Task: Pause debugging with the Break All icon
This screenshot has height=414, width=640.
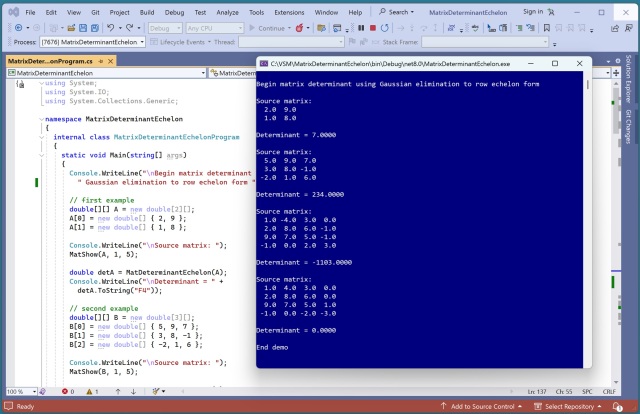Action: pos(361,28)
